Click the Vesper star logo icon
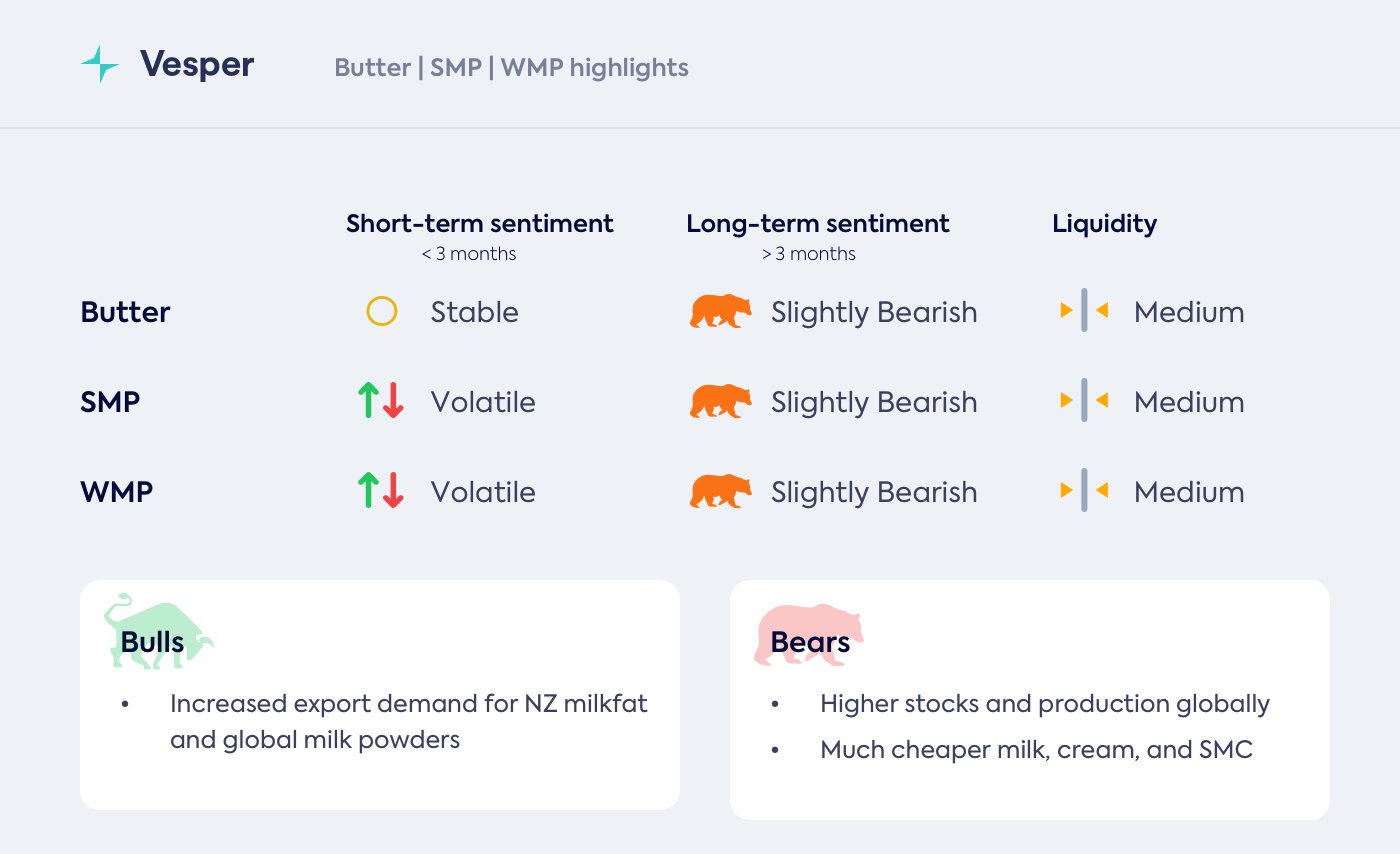 (x=100, y=65)
